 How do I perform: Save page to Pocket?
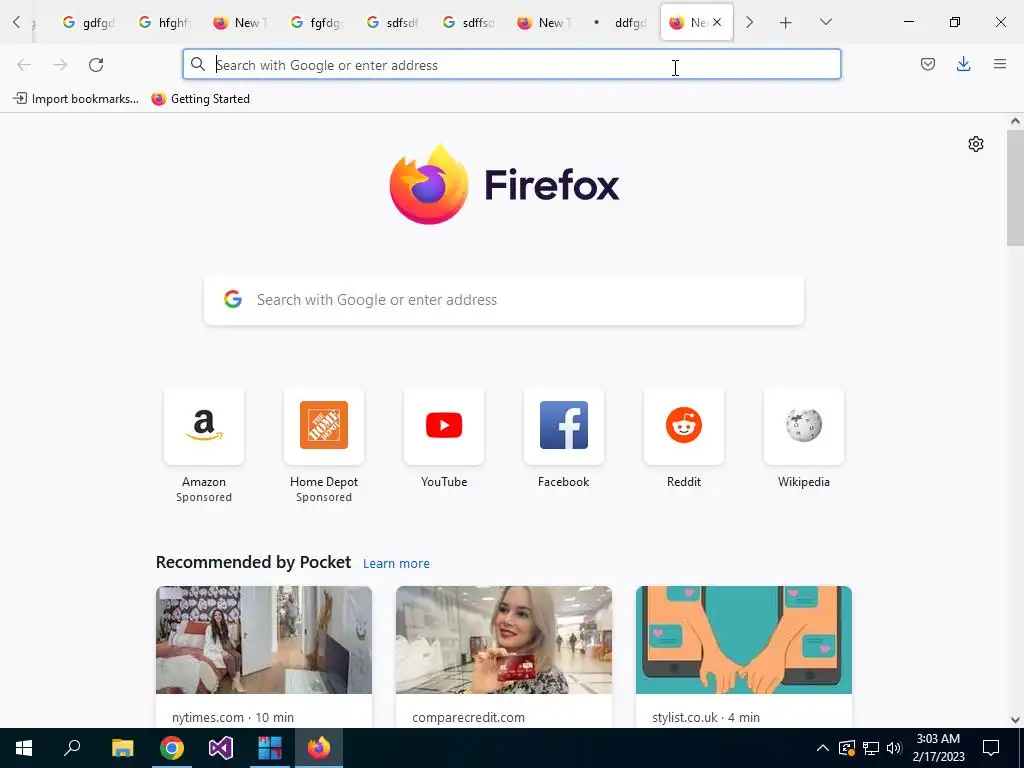(x=927, y=64)
